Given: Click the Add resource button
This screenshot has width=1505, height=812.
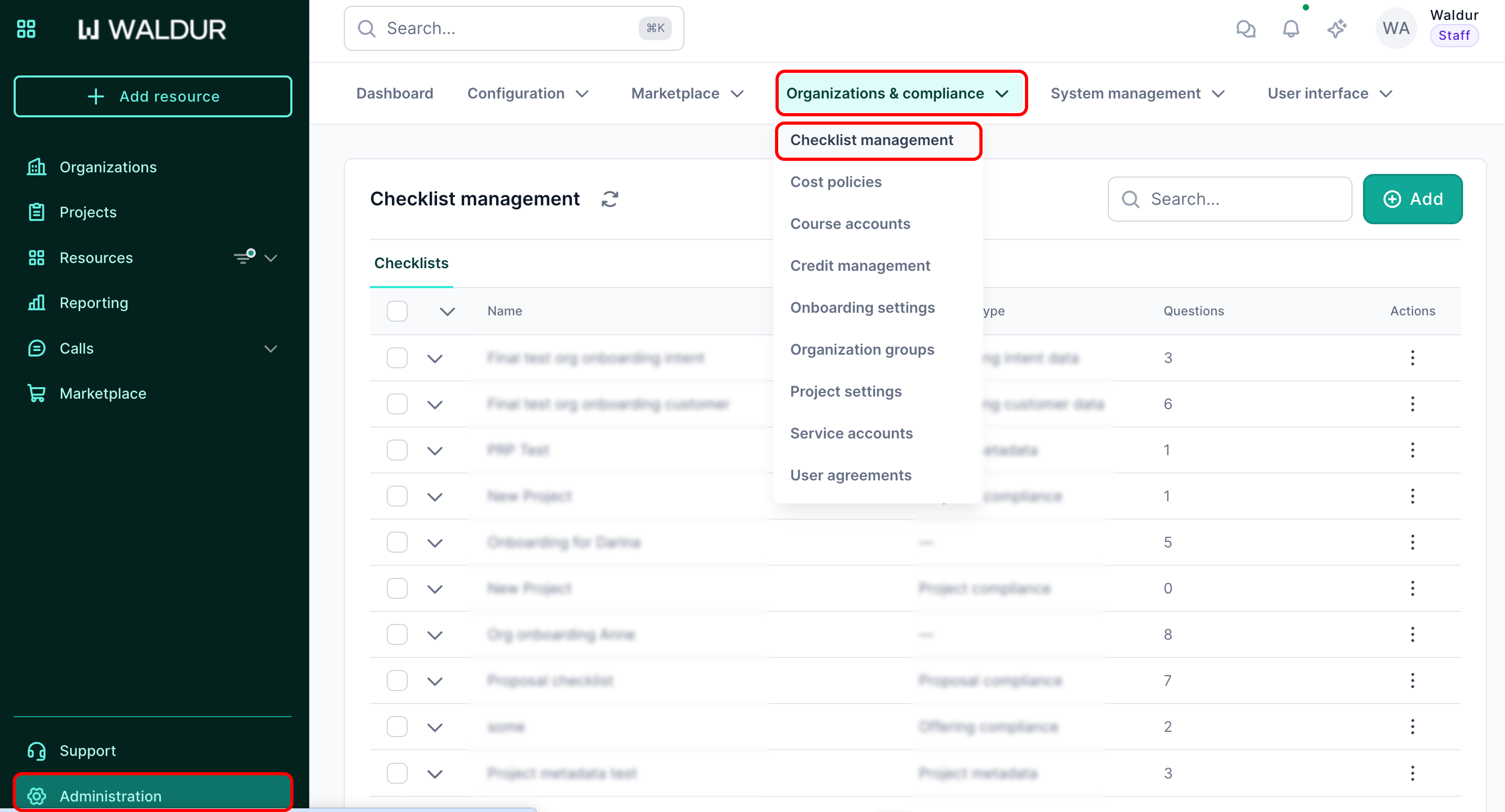Looking at the screenshot, I should pos(152,96).
